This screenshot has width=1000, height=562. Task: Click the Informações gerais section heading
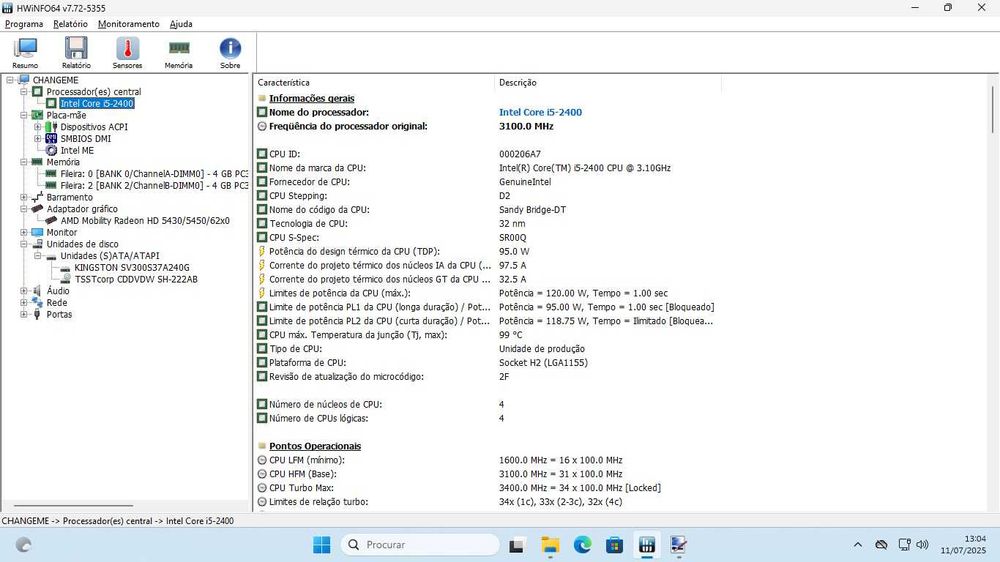(311, 98)
